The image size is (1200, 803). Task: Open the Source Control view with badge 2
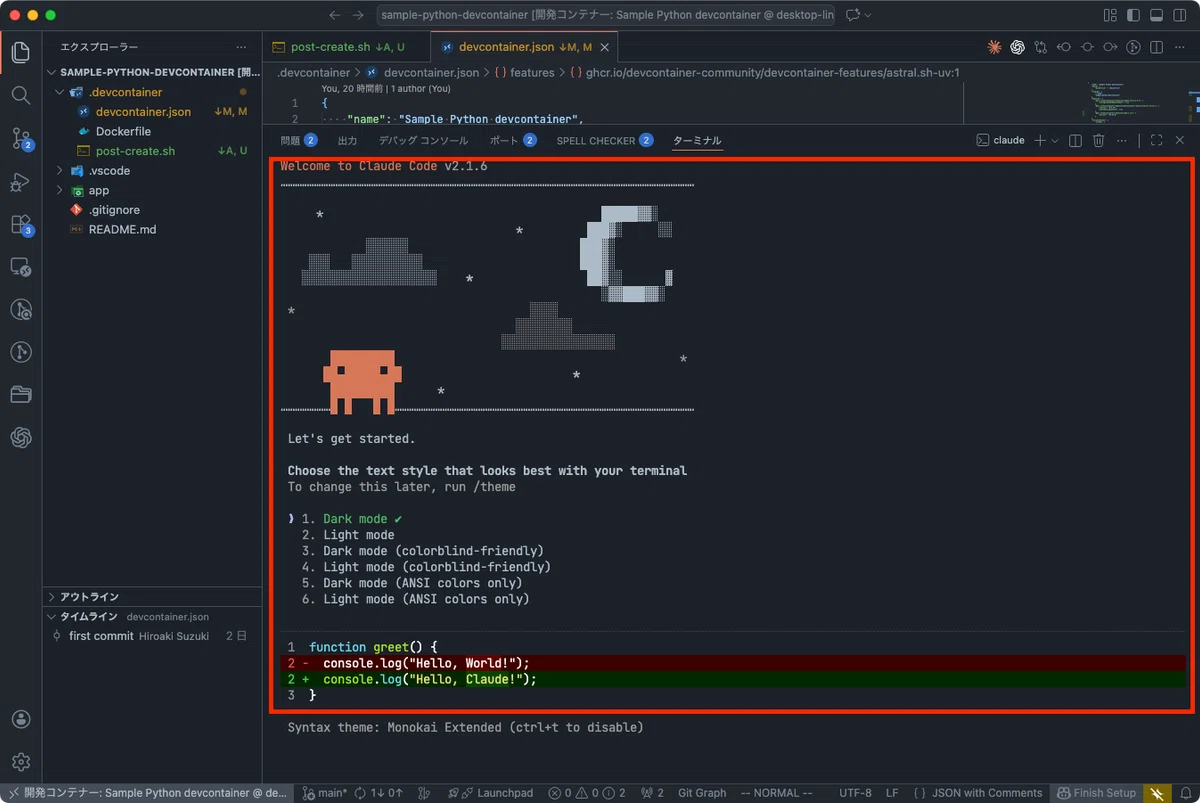21,139
